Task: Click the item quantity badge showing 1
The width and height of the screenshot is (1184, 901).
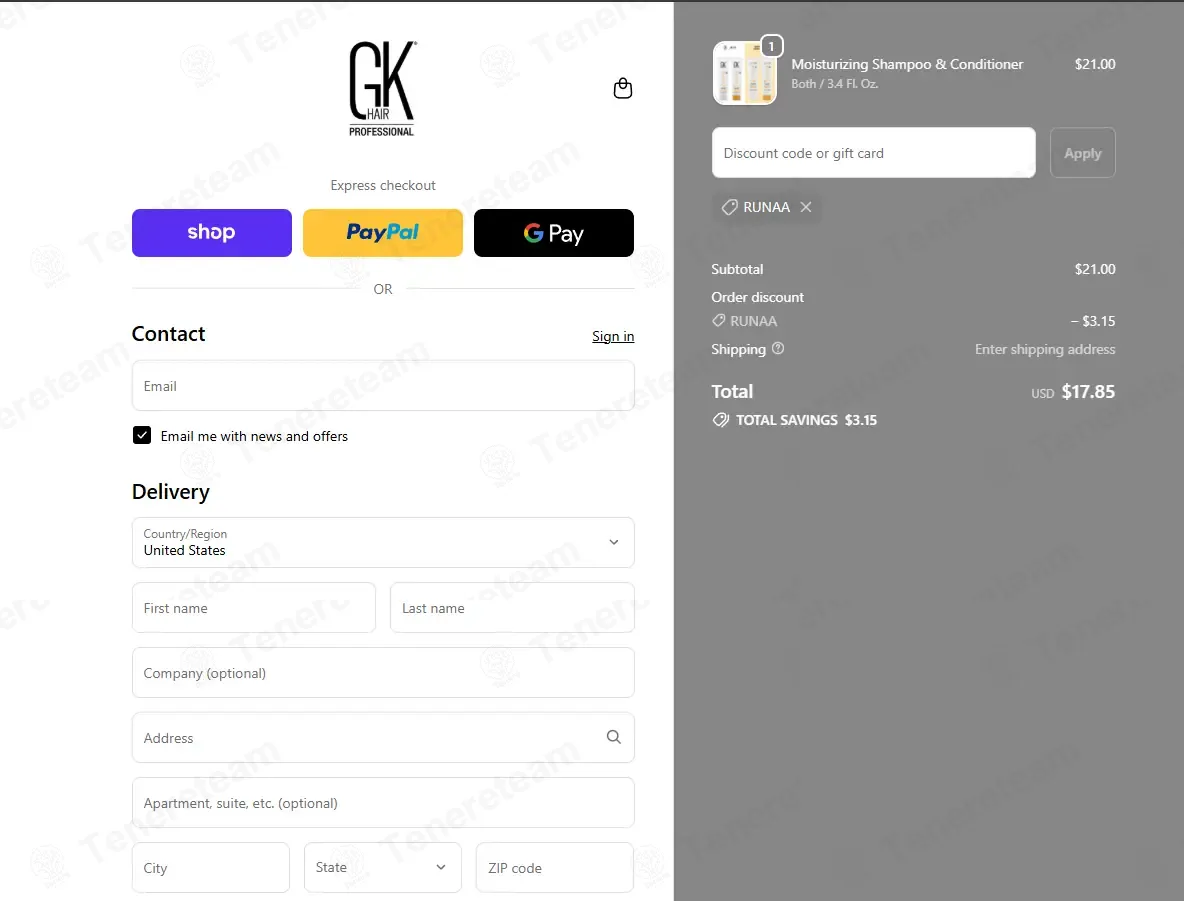Action: (x=771, y=46)
